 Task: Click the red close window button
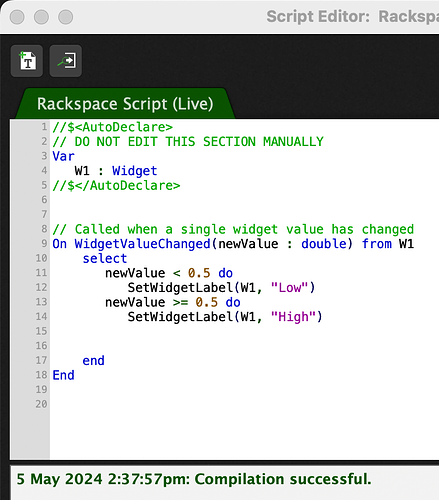pos(17,17)
